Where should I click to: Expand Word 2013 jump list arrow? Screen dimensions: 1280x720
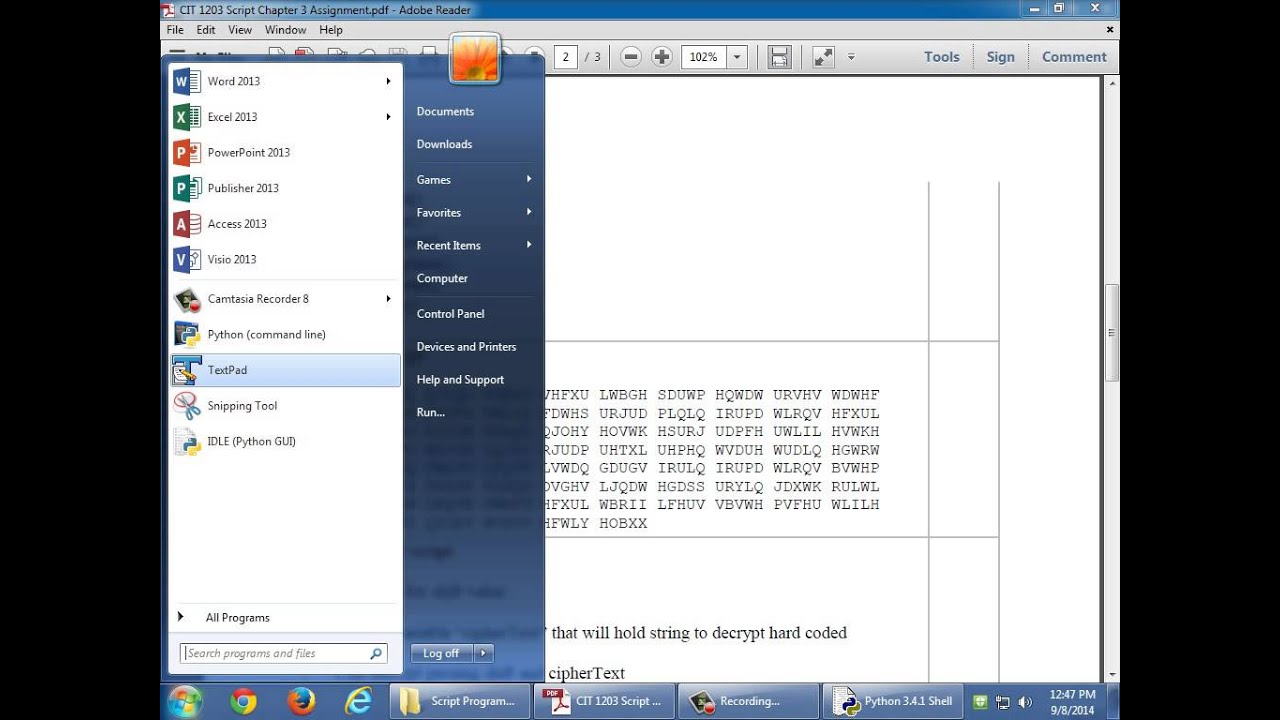(x=388, y=81)
